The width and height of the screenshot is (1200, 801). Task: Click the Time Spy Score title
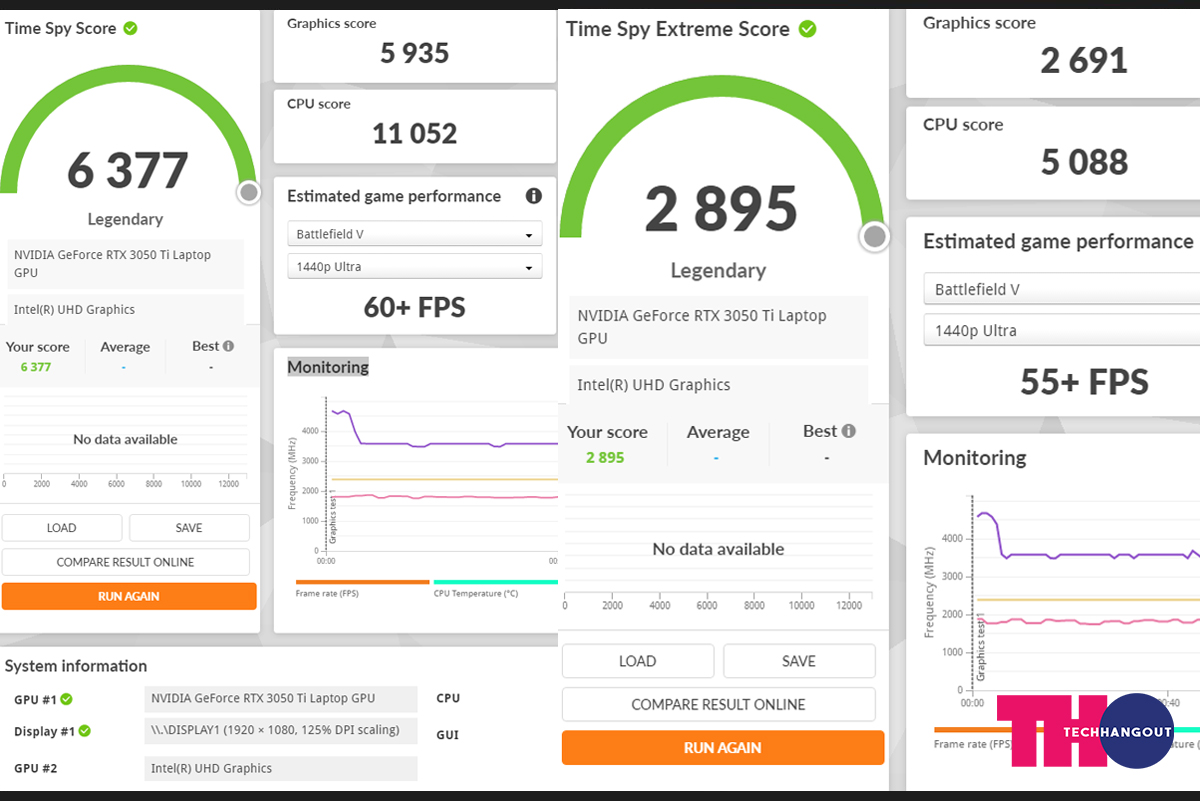pyautogui.click(x=60, y=28)
